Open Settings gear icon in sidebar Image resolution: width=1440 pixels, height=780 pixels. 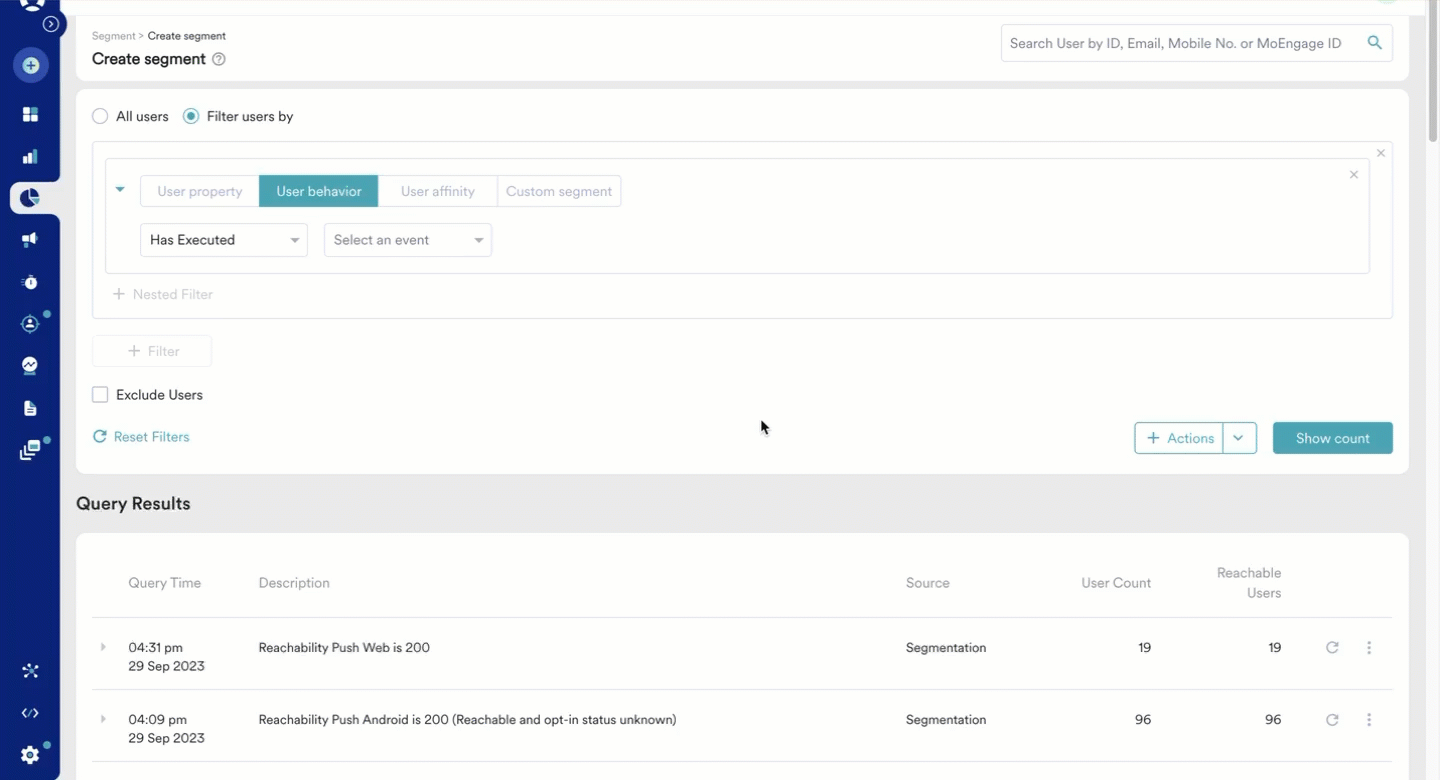[x=30, y=755]
